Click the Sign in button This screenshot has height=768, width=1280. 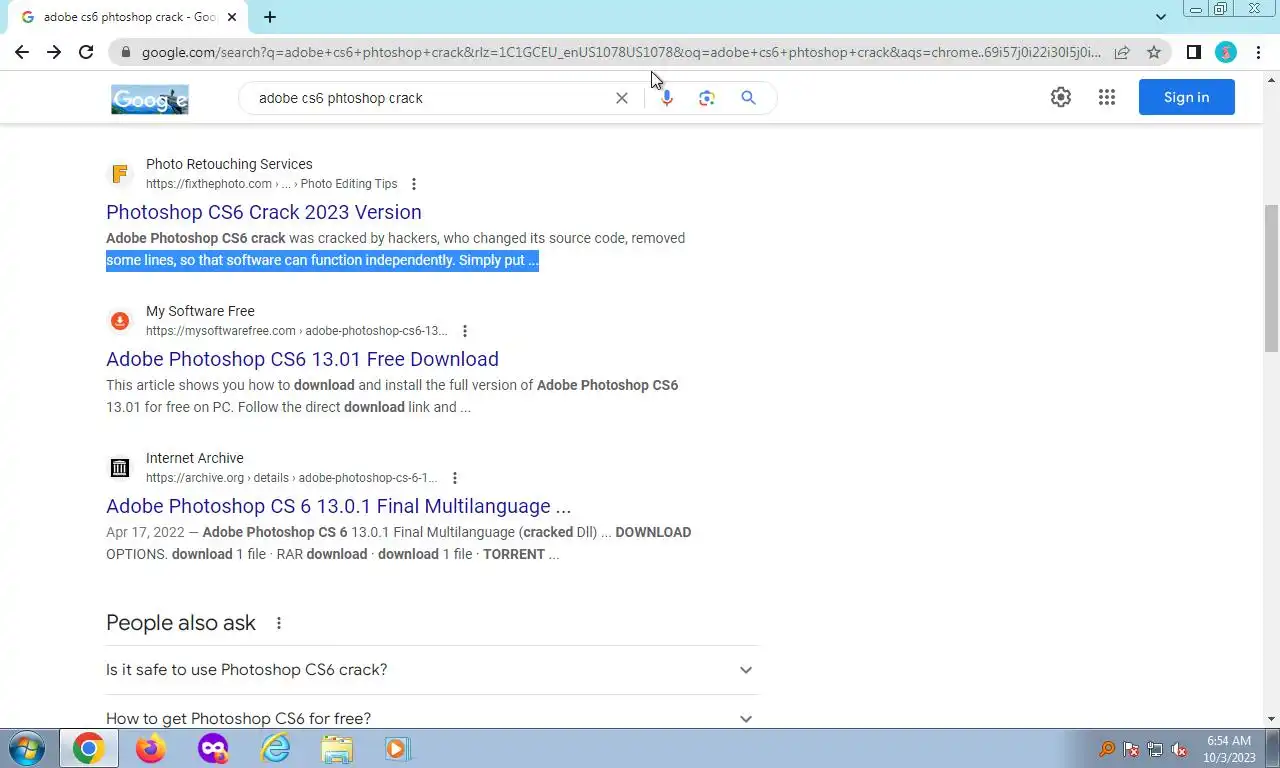(x=1187, y=97)
